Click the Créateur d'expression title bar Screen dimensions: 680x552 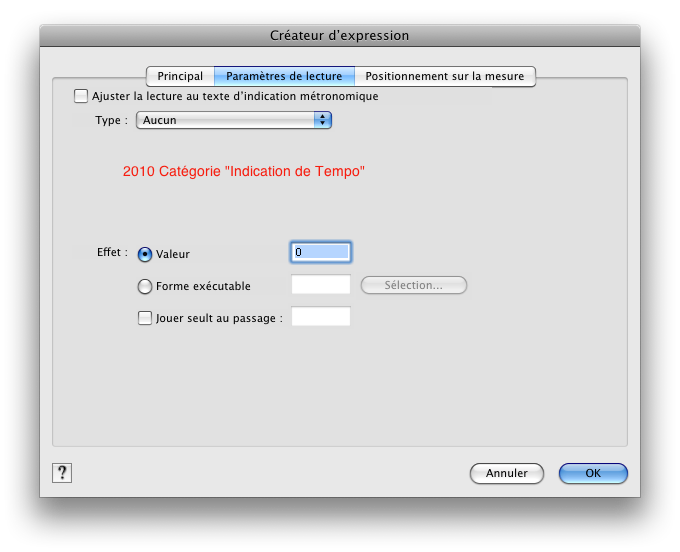(340, 35)
